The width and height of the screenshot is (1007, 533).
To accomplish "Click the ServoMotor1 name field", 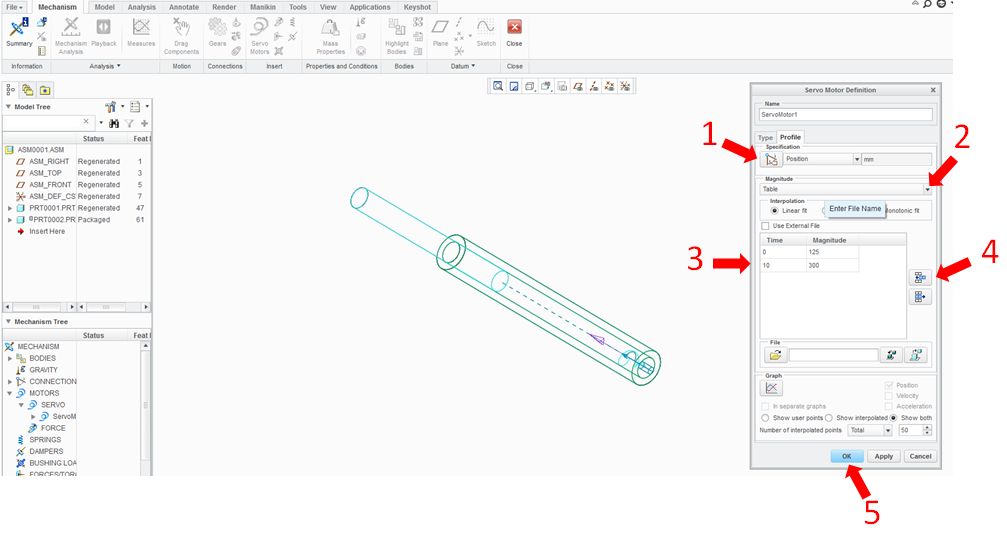I will [845, 114].
